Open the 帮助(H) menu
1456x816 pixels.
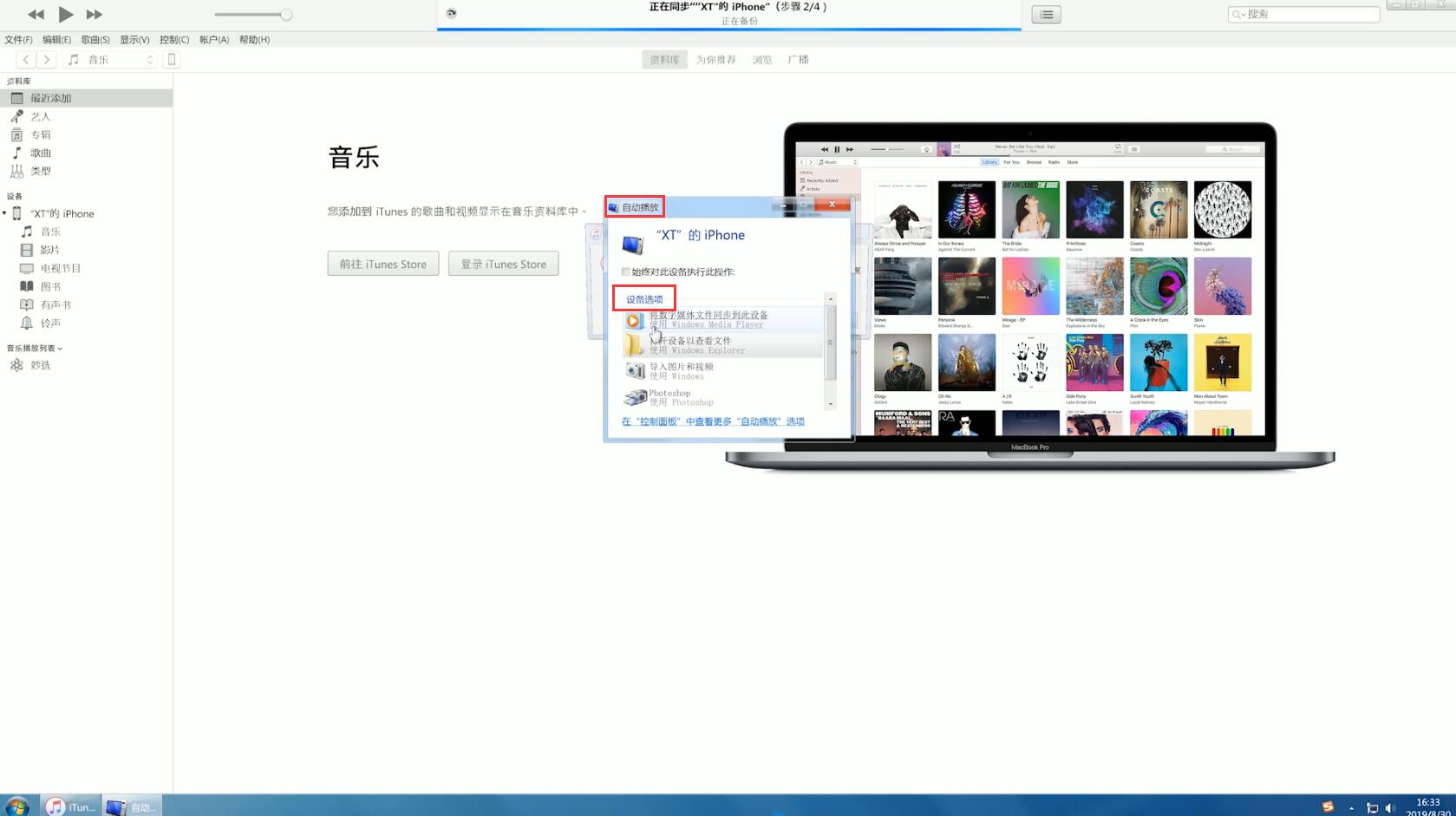(x=254, y=40)
